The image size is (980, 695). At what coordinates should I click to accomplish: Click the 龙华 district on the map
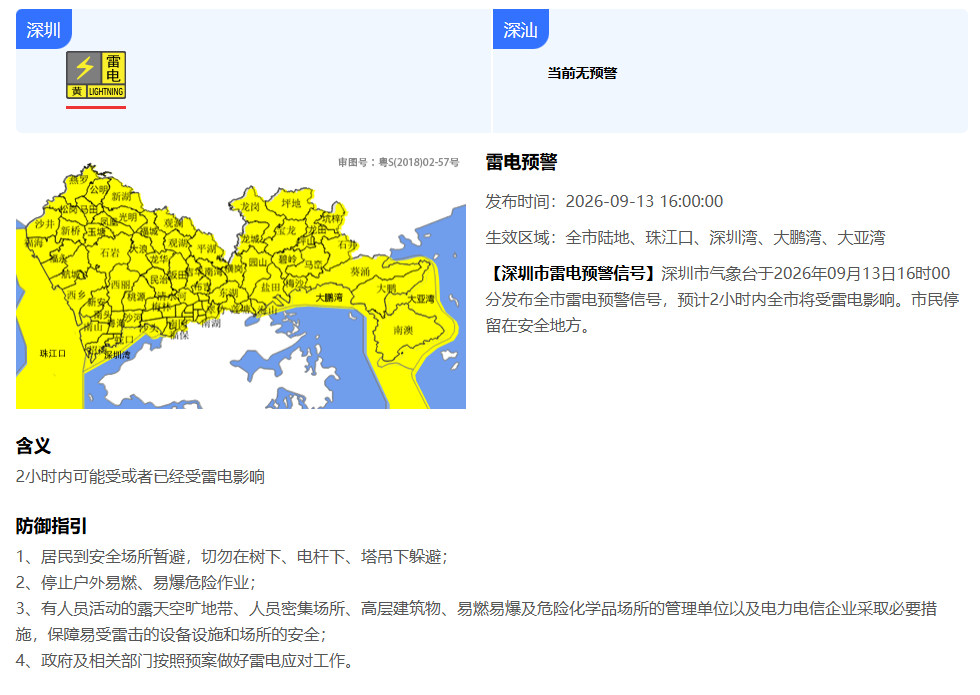(159, 259)
